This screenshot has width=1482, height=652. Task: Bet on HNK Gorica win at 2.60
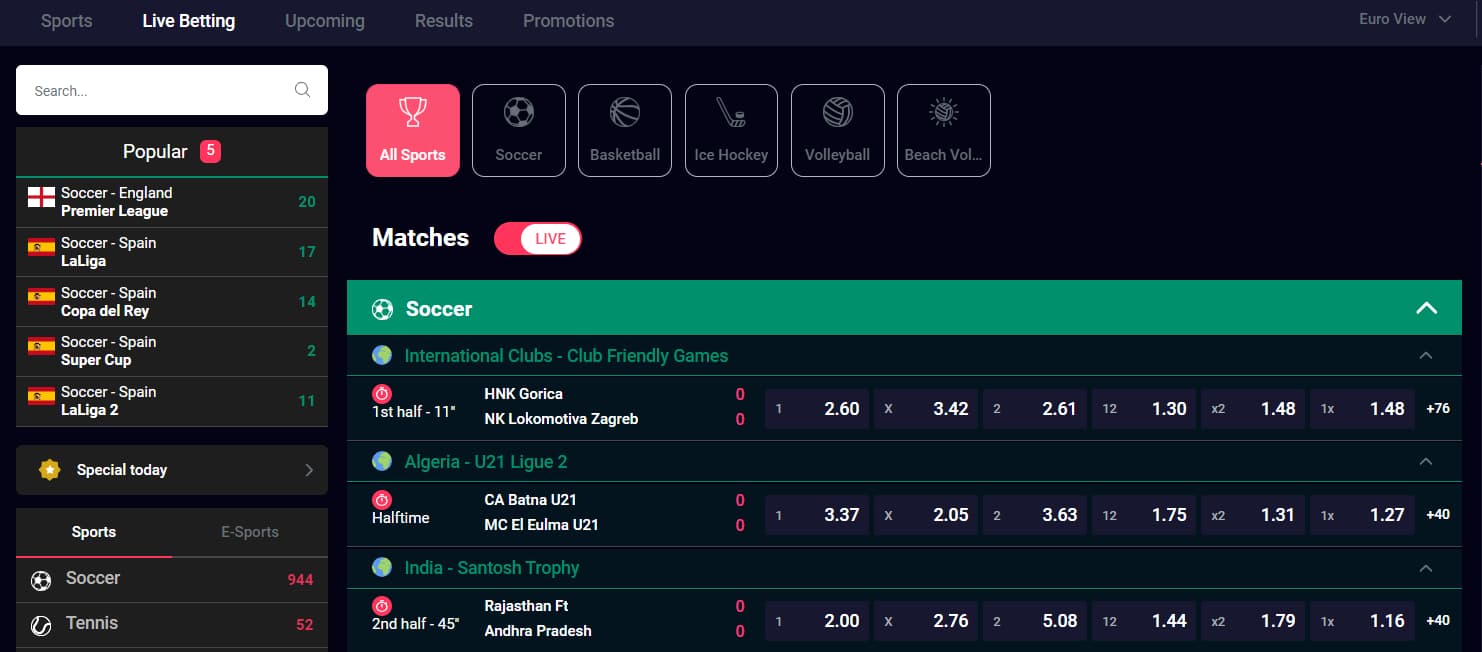point(817,408)
